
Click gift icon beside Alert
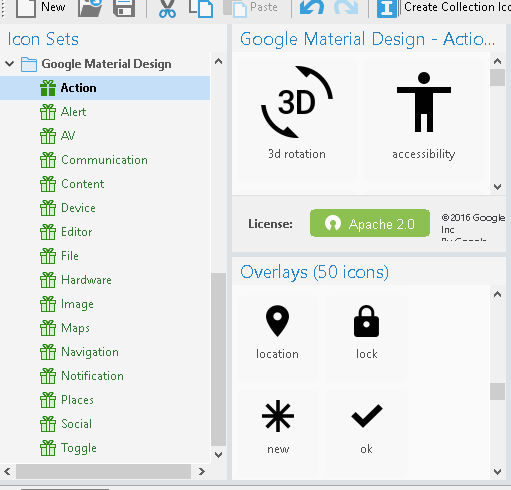point(48,112)
